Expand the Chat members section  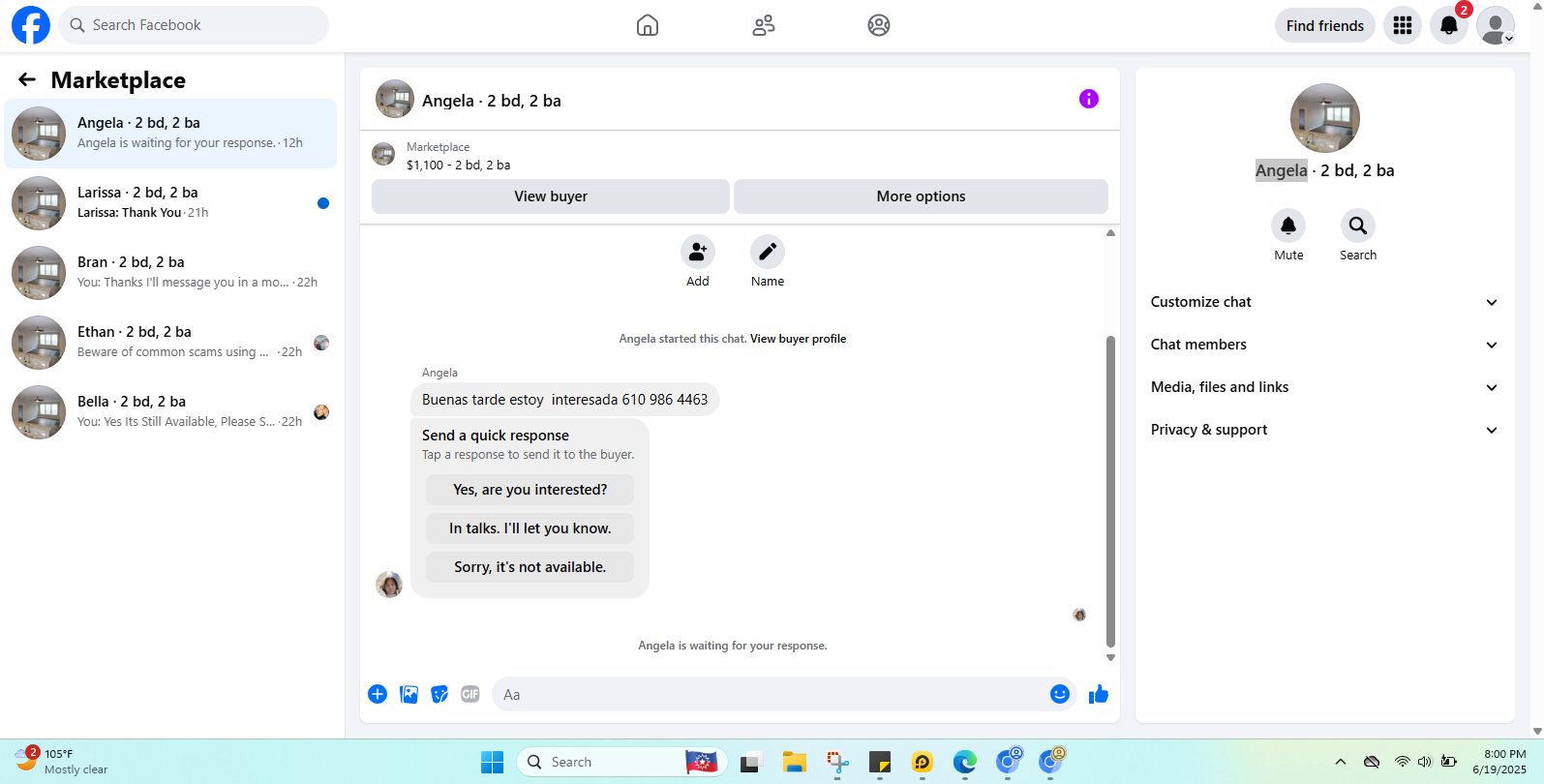(1325, 345)
